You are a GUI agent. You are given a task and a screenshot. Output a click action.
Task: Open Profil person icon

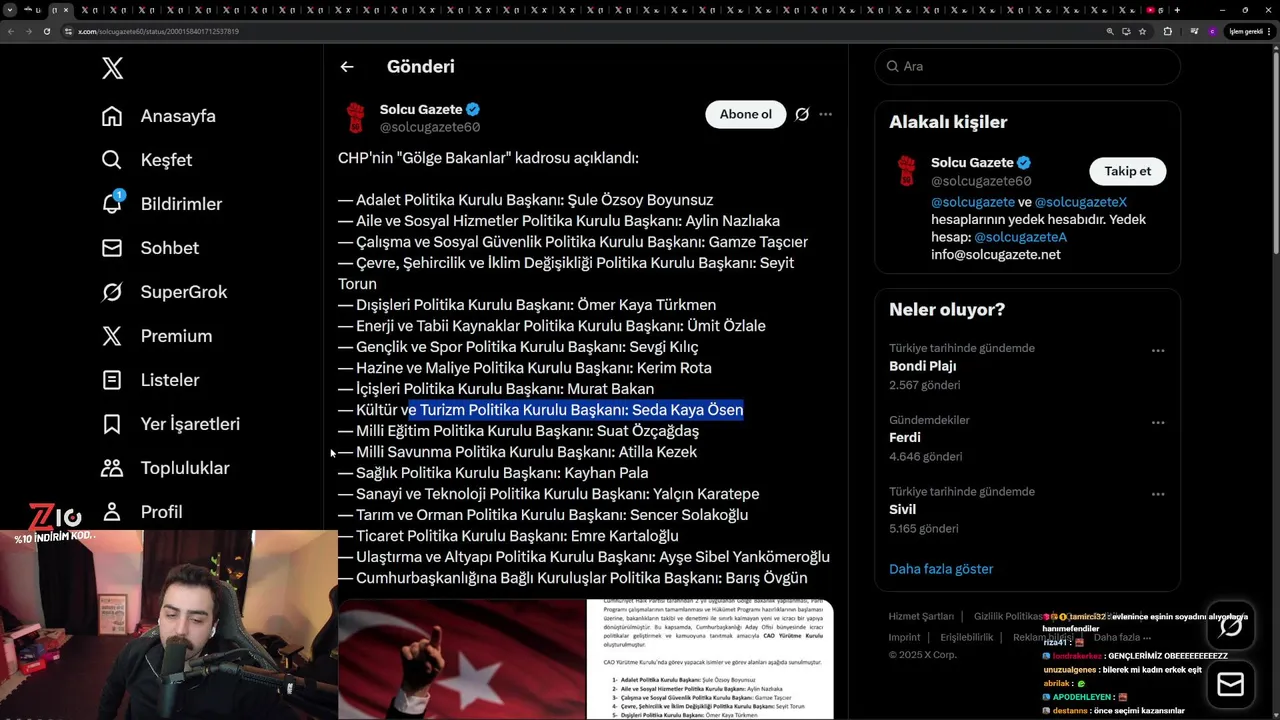tap(112, 512)
